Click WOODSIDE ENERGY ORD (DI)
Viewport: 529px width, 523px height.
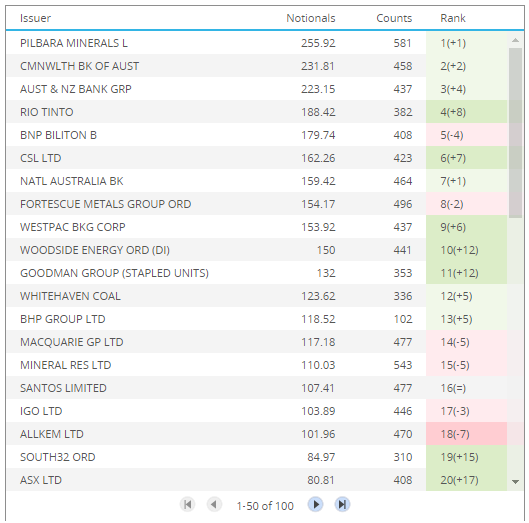click(x=95, y=250)
